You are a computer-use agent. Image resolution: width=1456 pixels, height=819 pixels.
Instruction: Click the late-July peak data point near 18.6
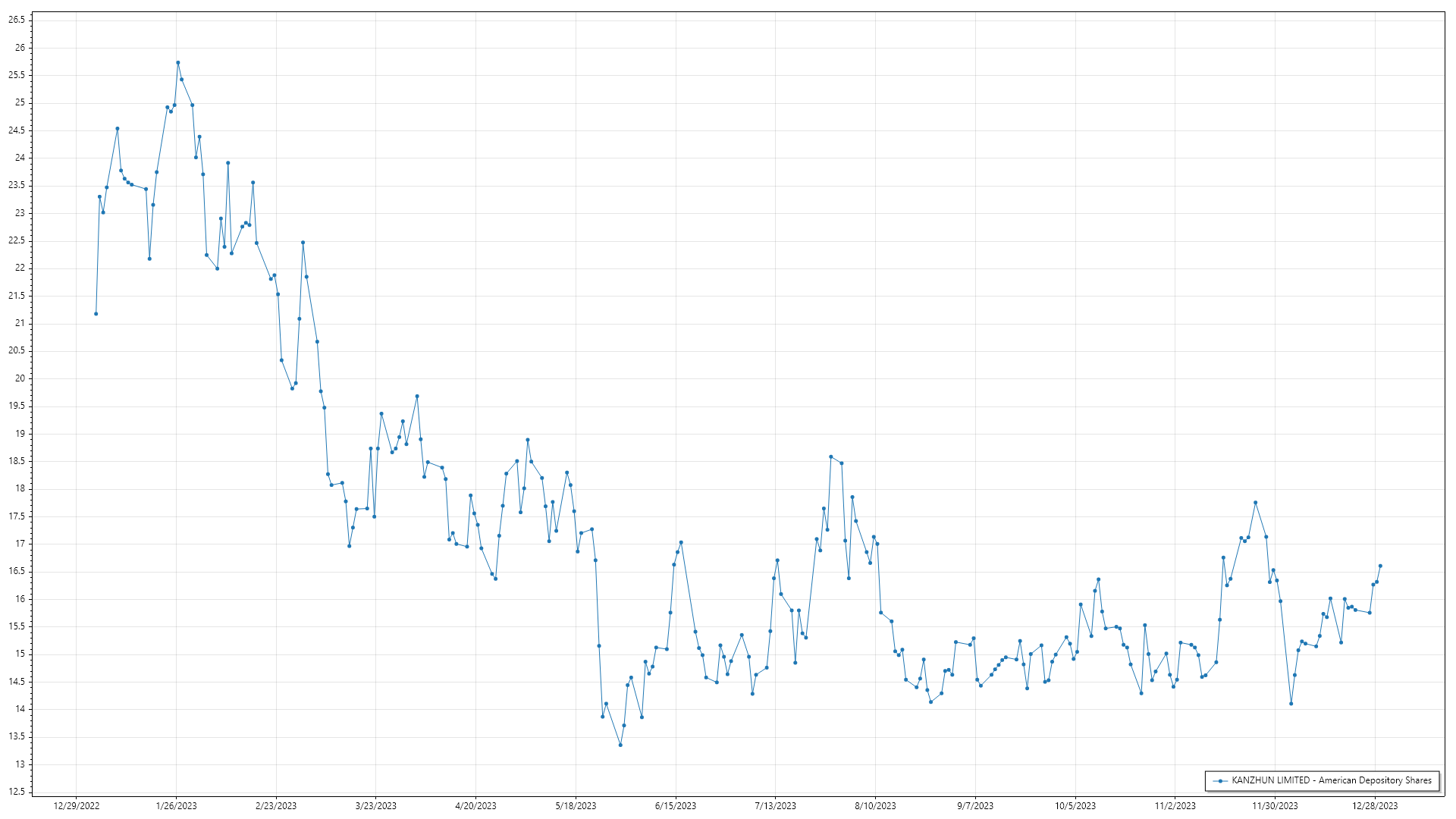[831, 457]
